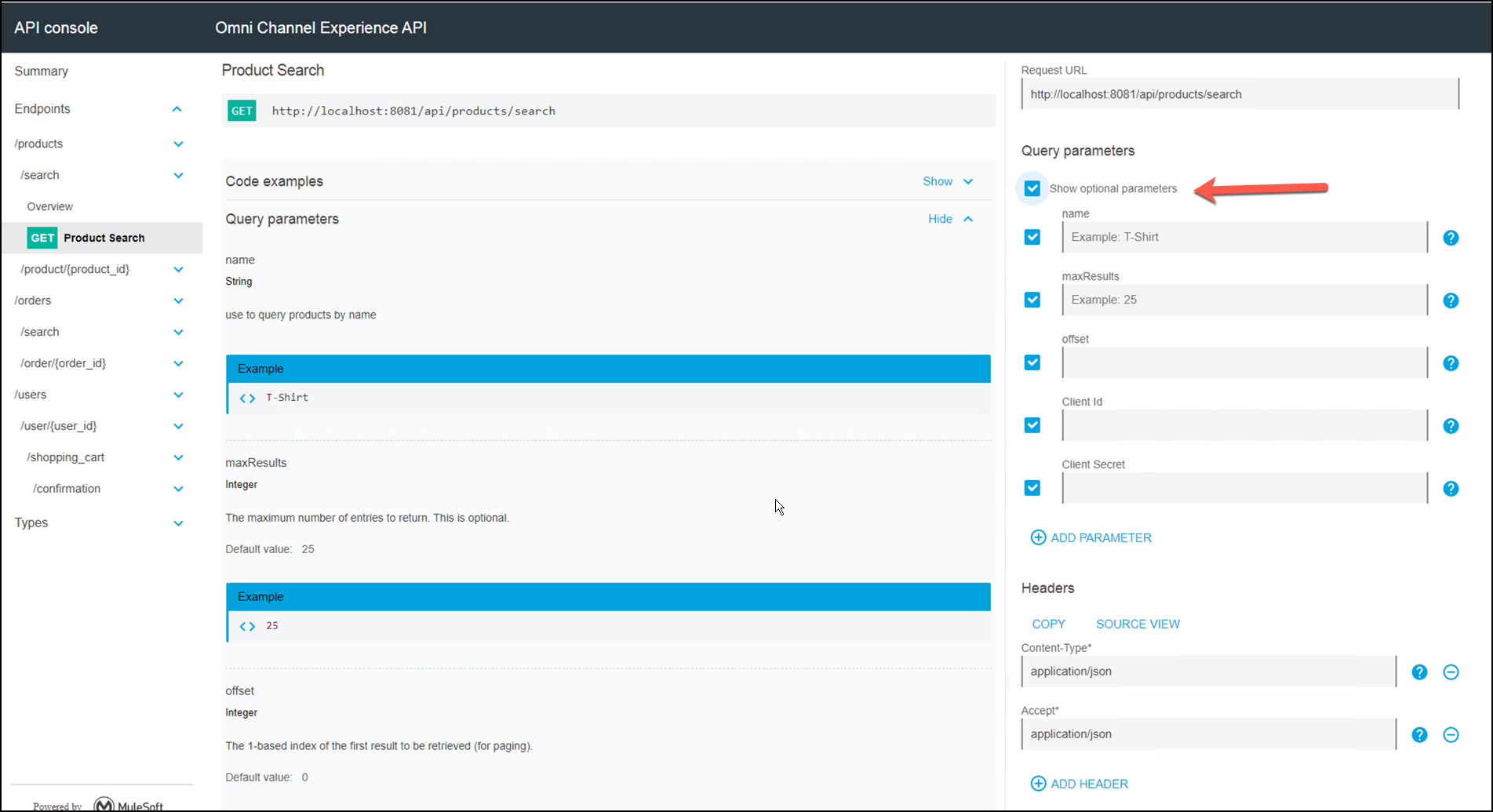Open help for the maxResults parameter
Image resolution: width=1493 pixels, height=812 pixels.
(1451, 300)
